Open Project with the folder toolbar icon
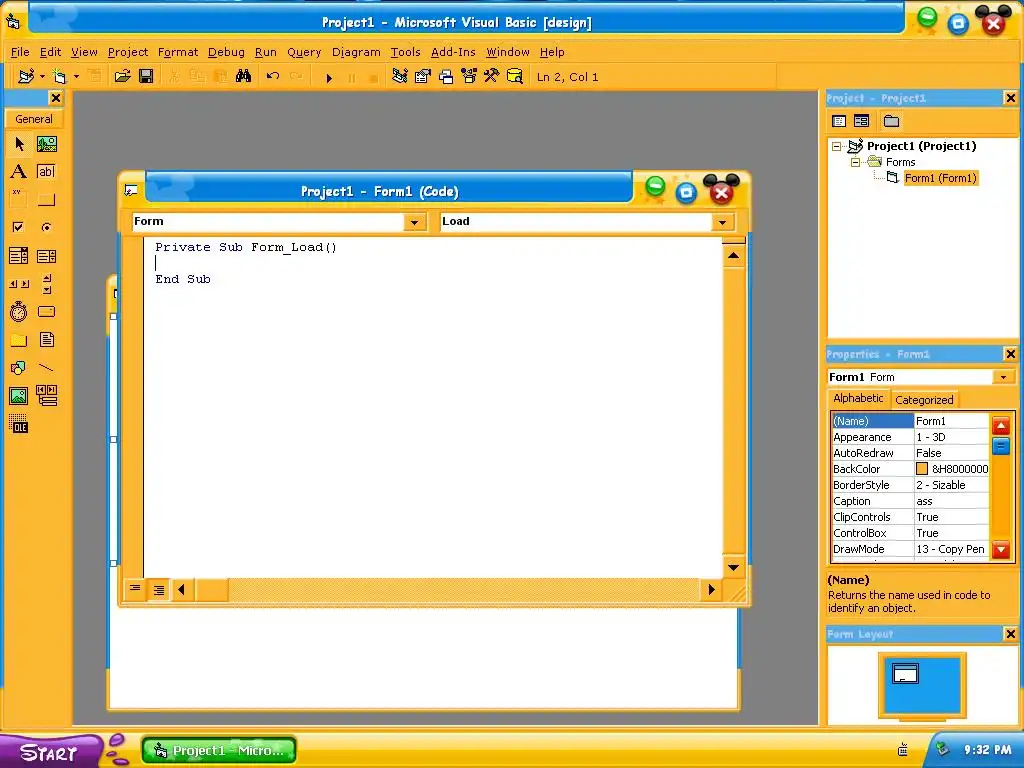Image resolution: width=1024 pixels, height=768 pixels. click(122, 76)
